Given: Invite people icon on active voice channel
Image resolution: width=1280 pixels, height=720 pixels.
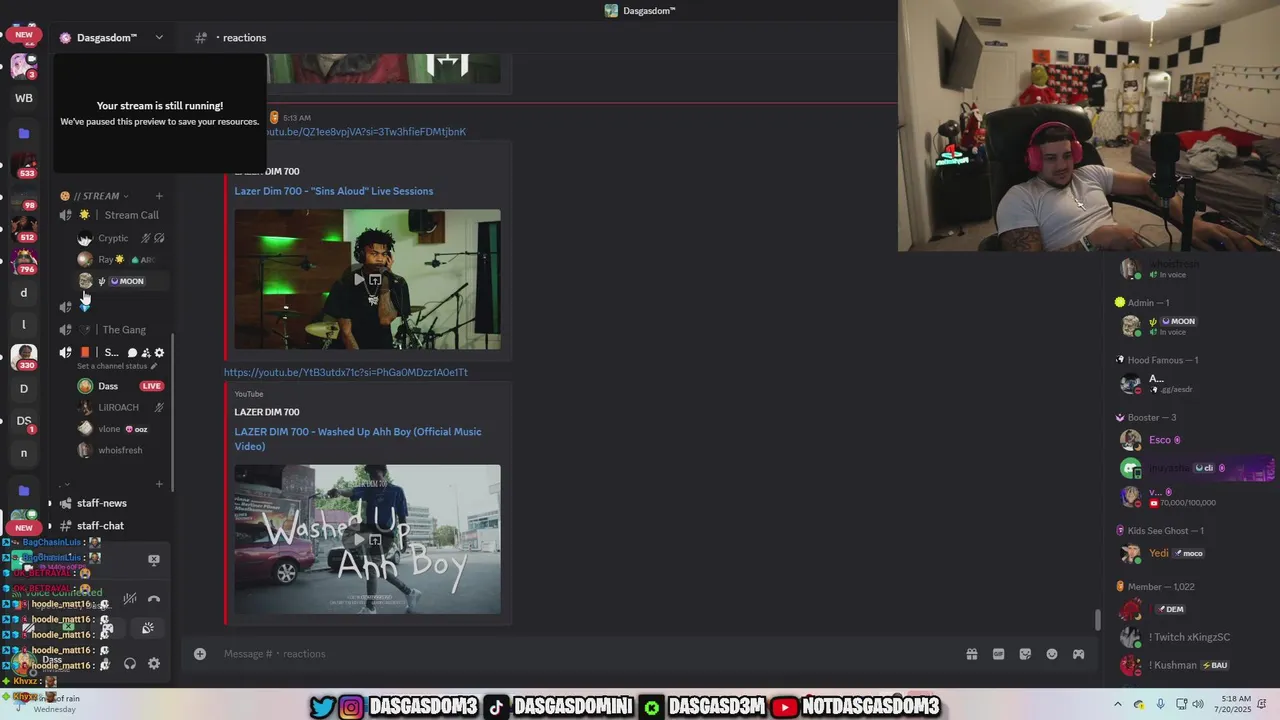Looking at the screenshot, I should [146, 353].
